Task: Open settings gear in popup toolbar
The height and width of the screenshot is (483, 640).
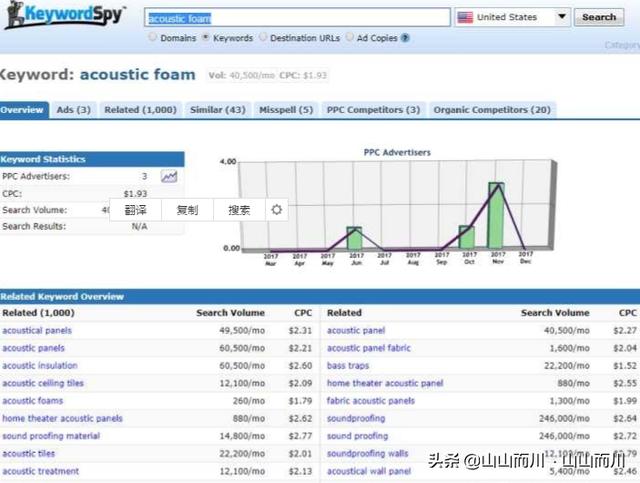Action: (x=277, y=210)
